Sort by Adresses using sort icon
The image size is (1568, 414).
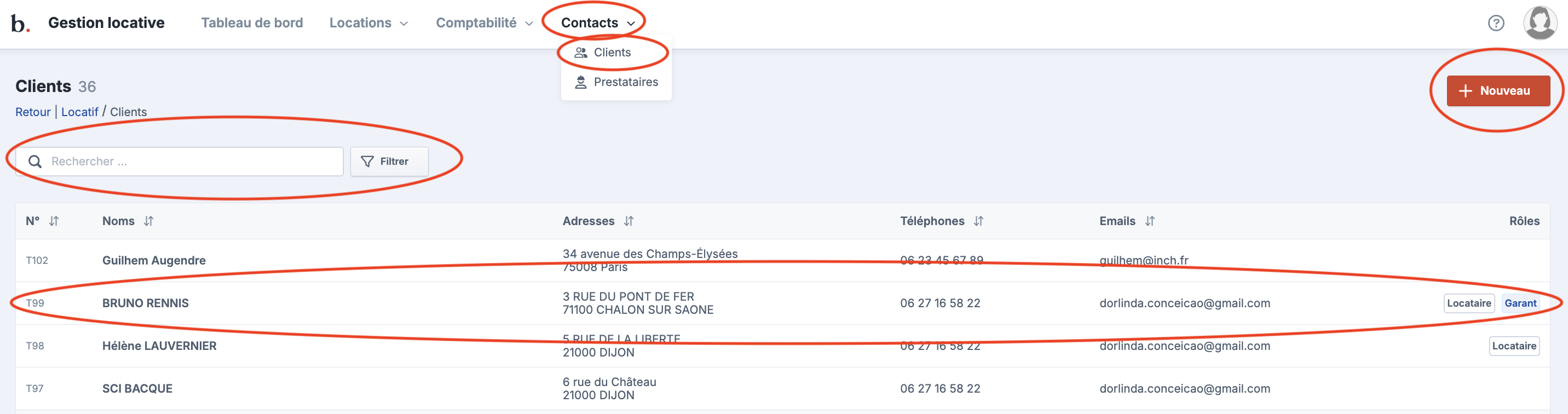coord(629,221)
